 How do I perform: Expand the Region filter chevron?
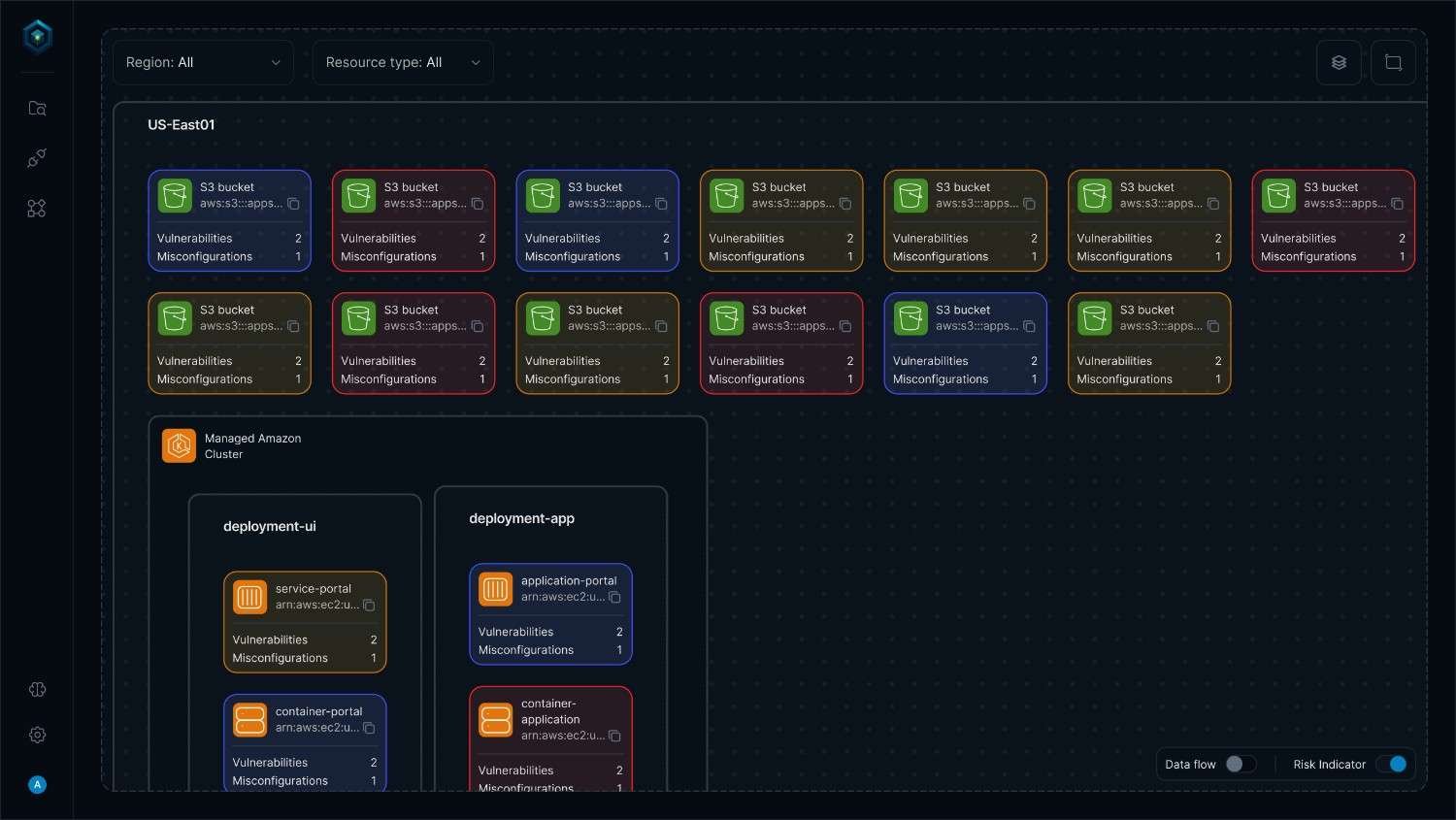(276, 62)
